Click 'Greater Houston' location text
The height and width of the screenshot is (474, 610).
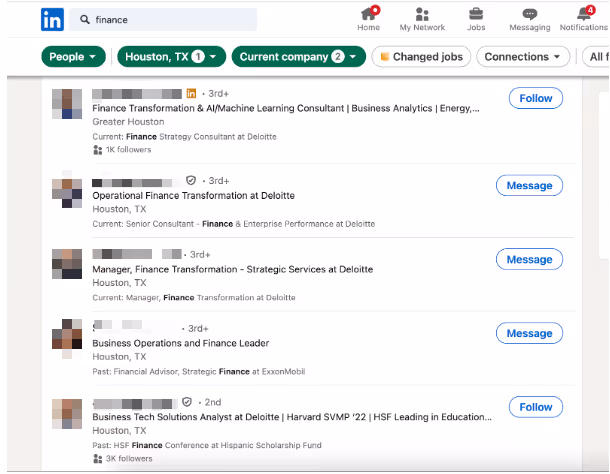[x=128, y=122]
